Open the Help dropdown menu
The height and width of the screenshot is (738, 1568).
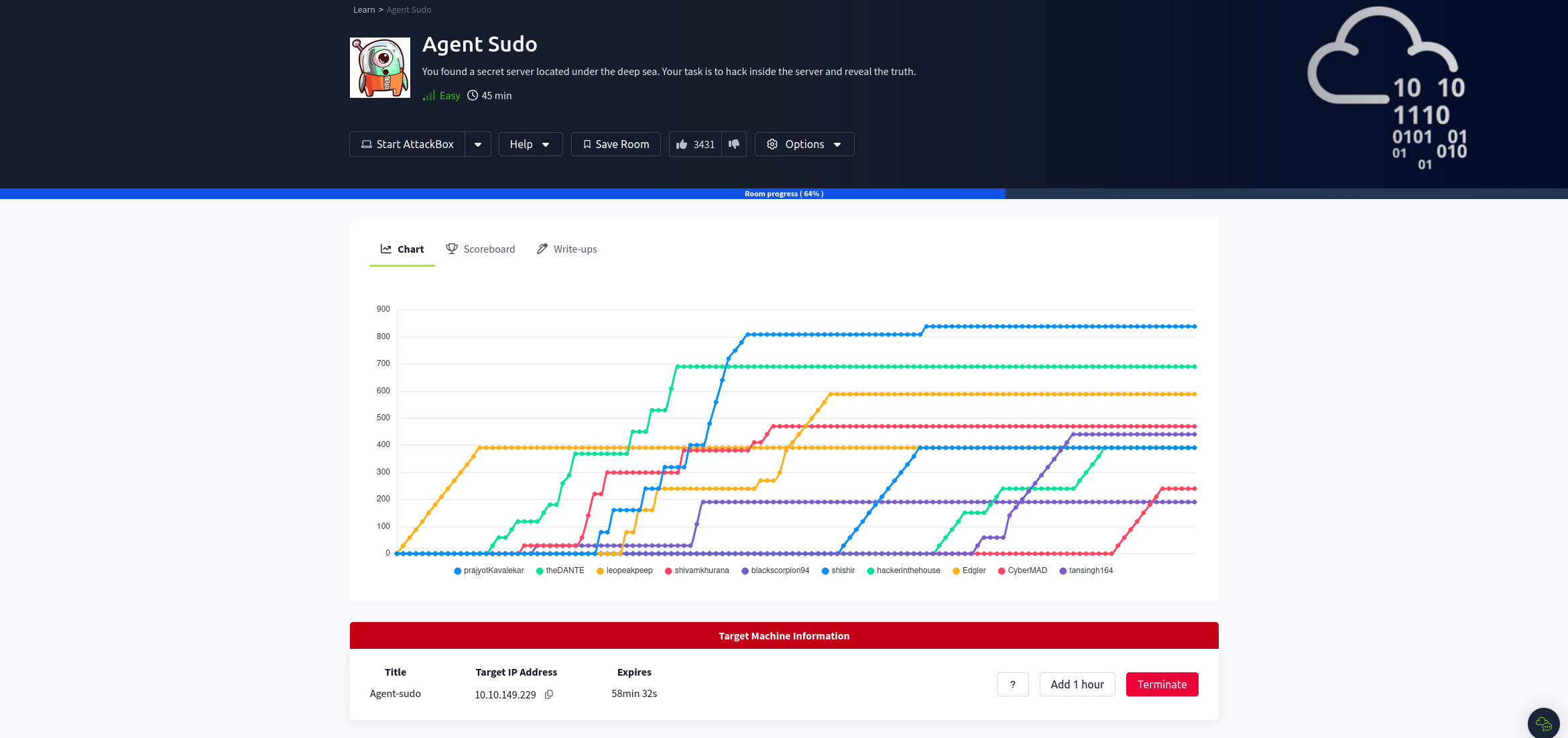pos(530,144)
